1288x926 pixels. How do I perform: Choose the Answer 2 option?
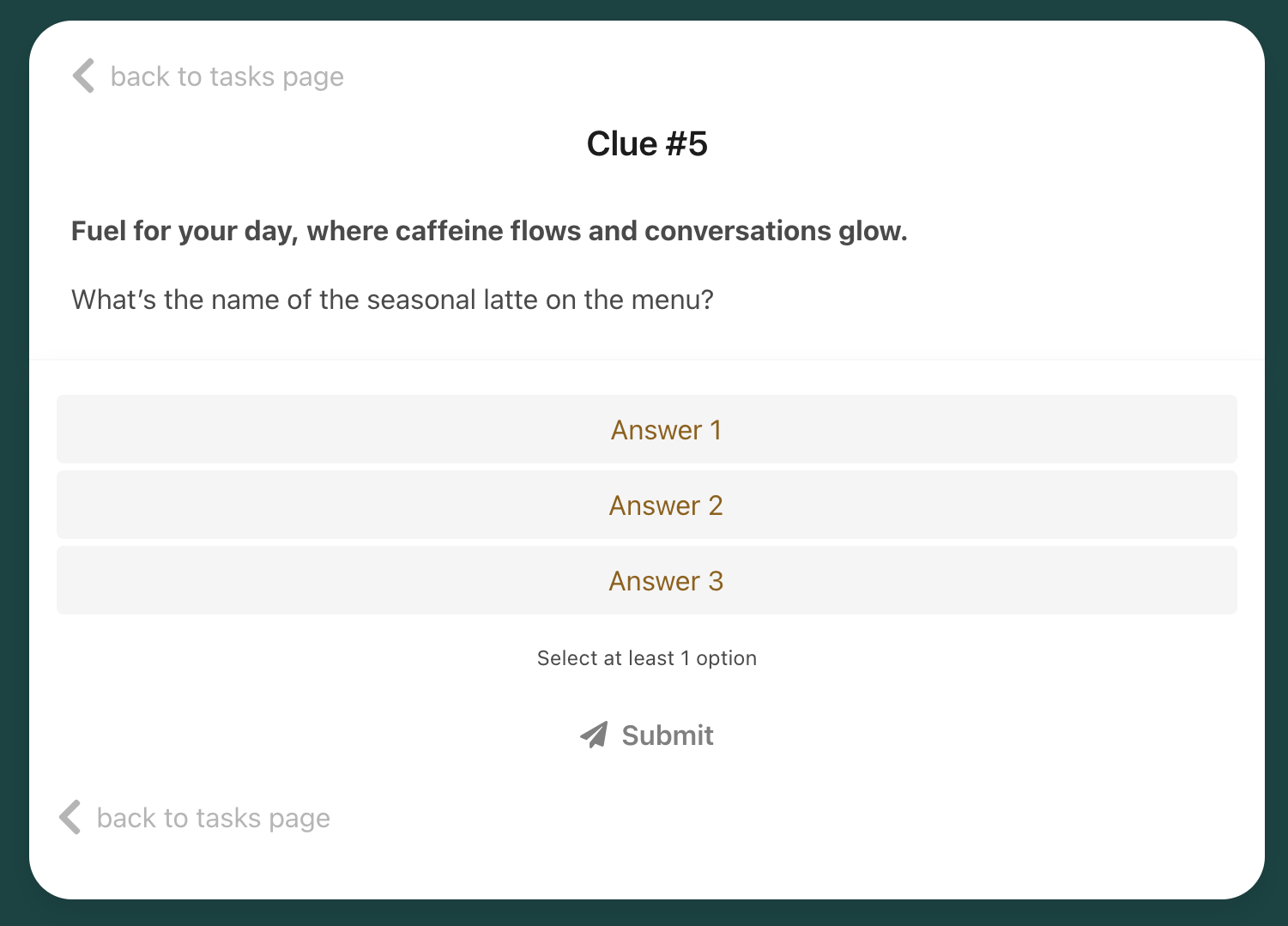647,505
